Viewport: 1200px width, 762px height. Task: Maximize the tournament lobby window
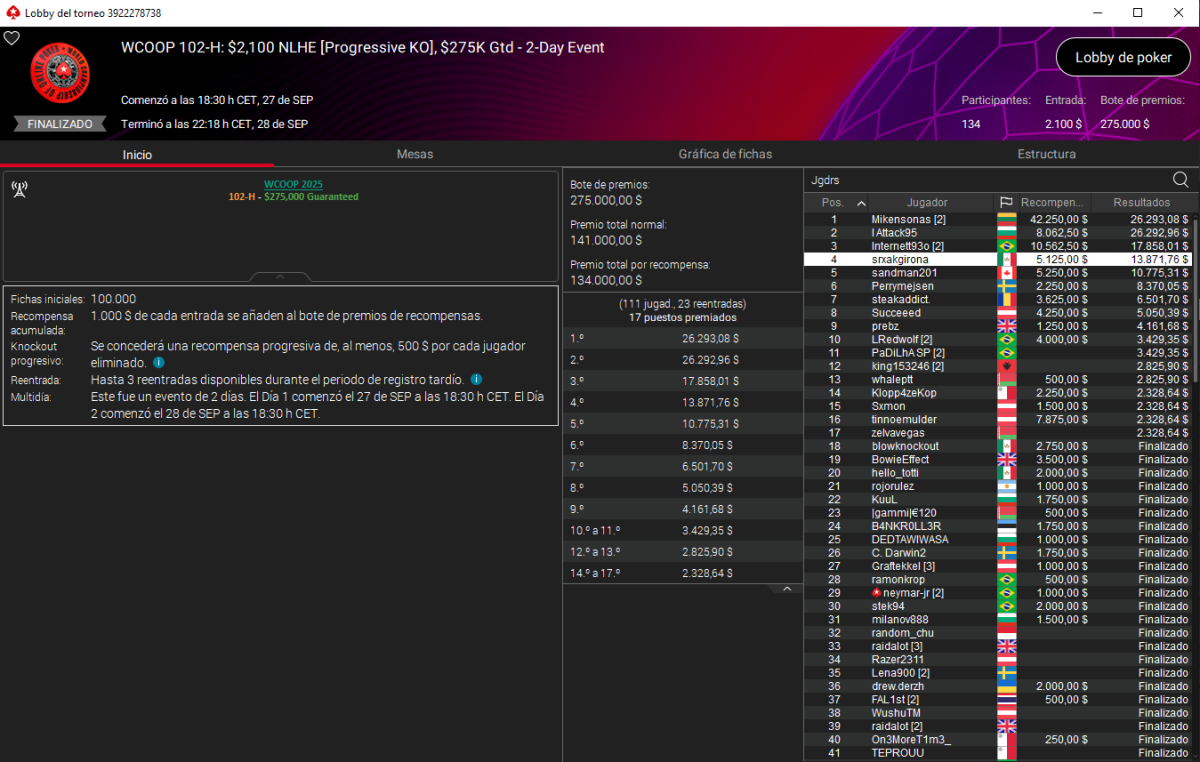[x=1137, y=13]
